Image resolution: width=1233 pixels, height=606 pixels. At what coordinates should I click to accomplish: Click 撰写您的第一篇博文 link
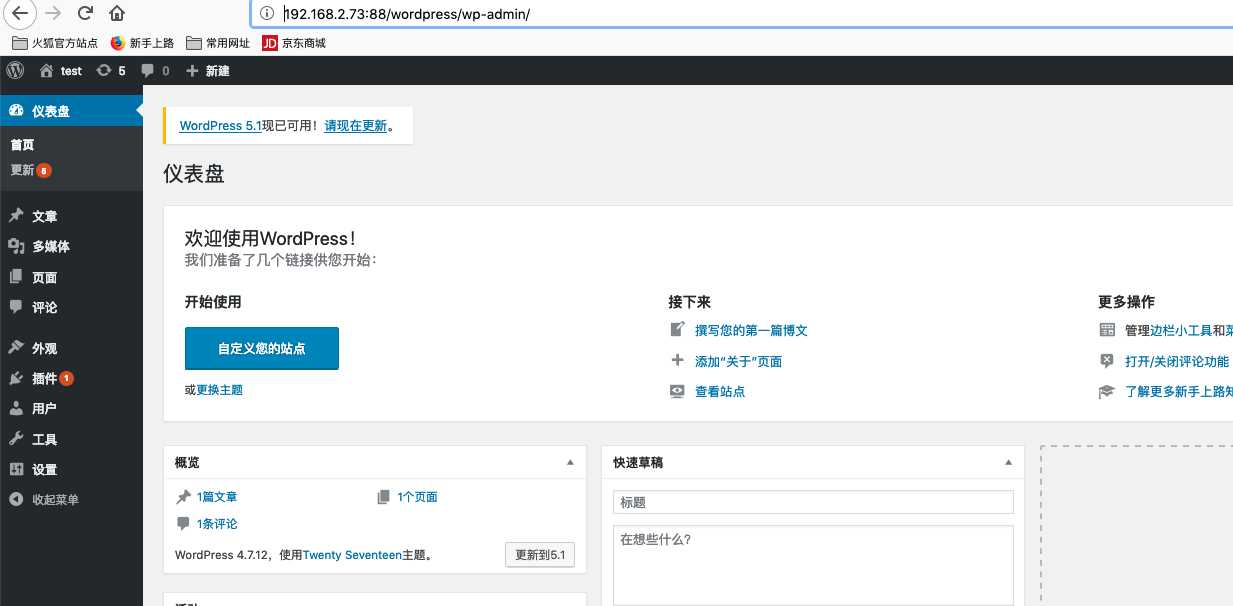(751, 331)
